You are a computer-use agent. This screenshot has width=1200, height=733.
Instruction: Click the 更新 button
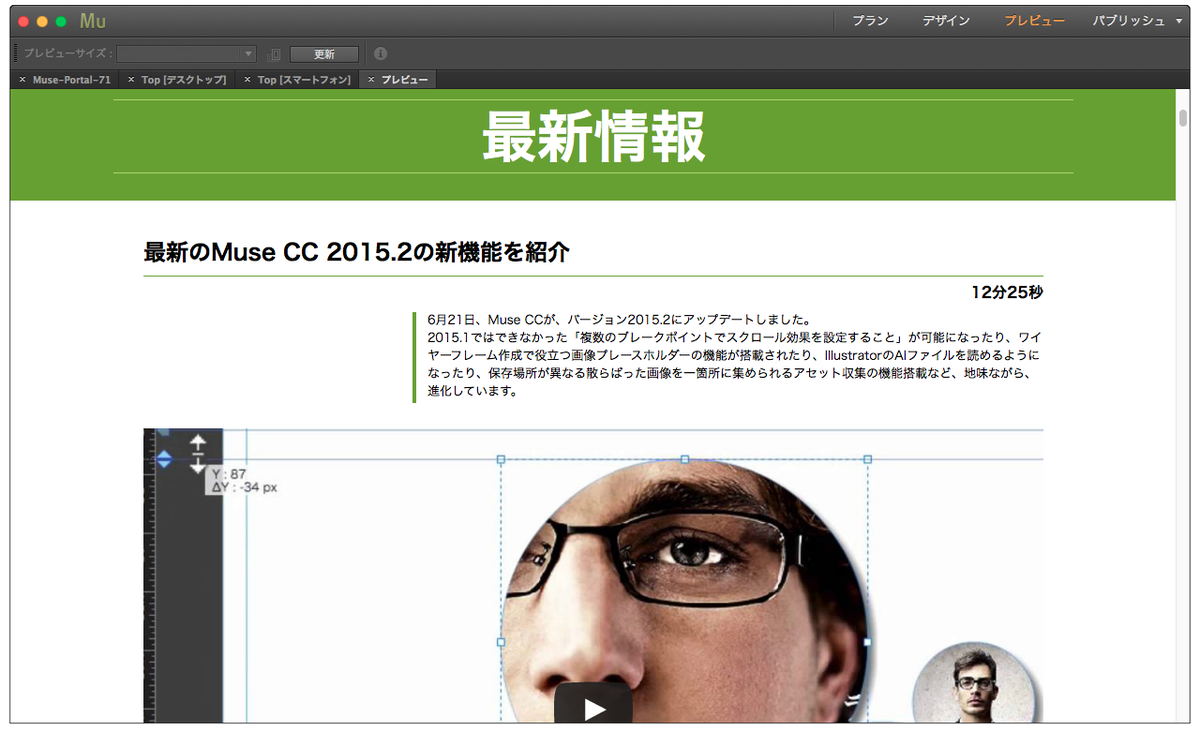coord(324,54)
